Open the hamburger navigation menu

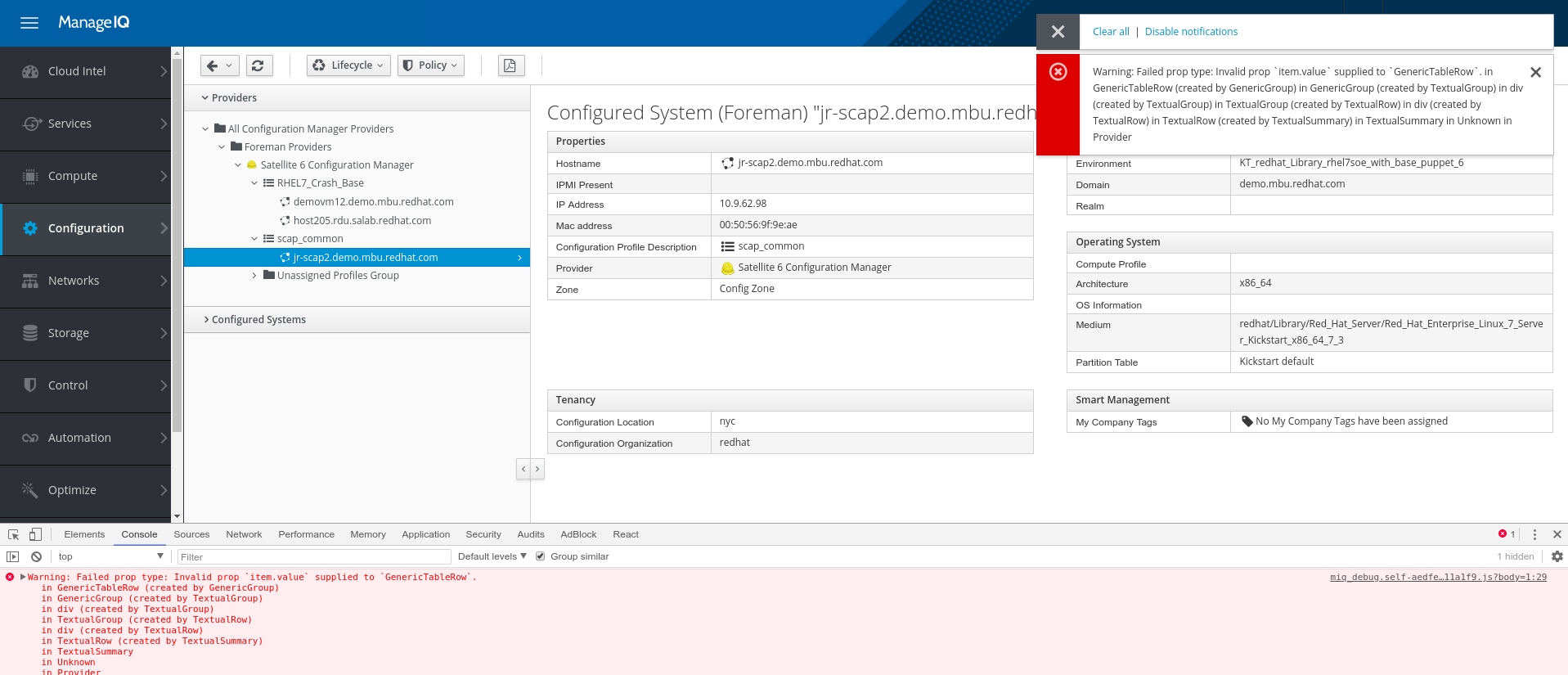point(29,23)
